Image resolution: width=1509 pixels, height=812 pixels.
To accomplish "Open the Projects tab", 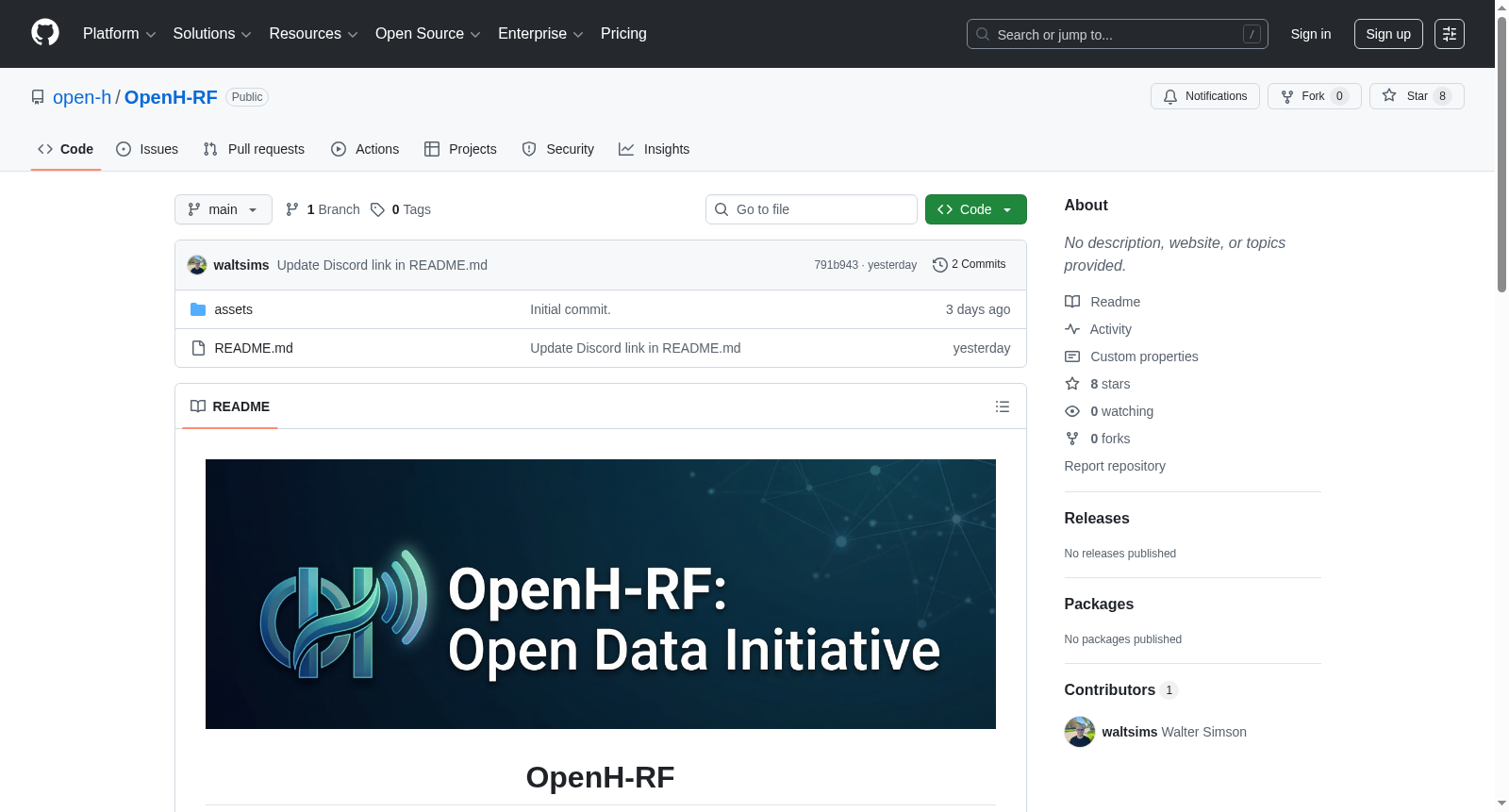I will [x=460, y=149].
